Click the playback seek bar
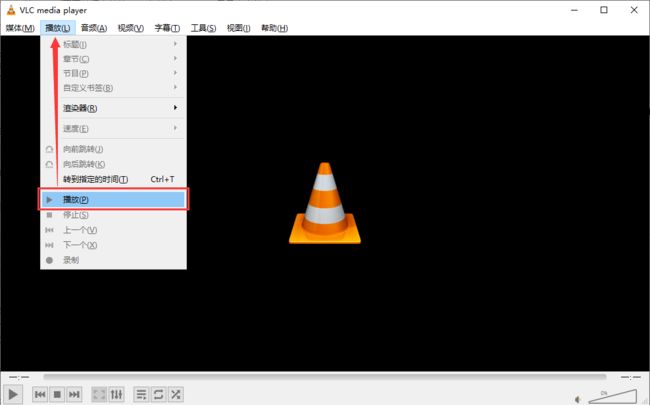Viewport: 650px width, 405px height. 325,377
